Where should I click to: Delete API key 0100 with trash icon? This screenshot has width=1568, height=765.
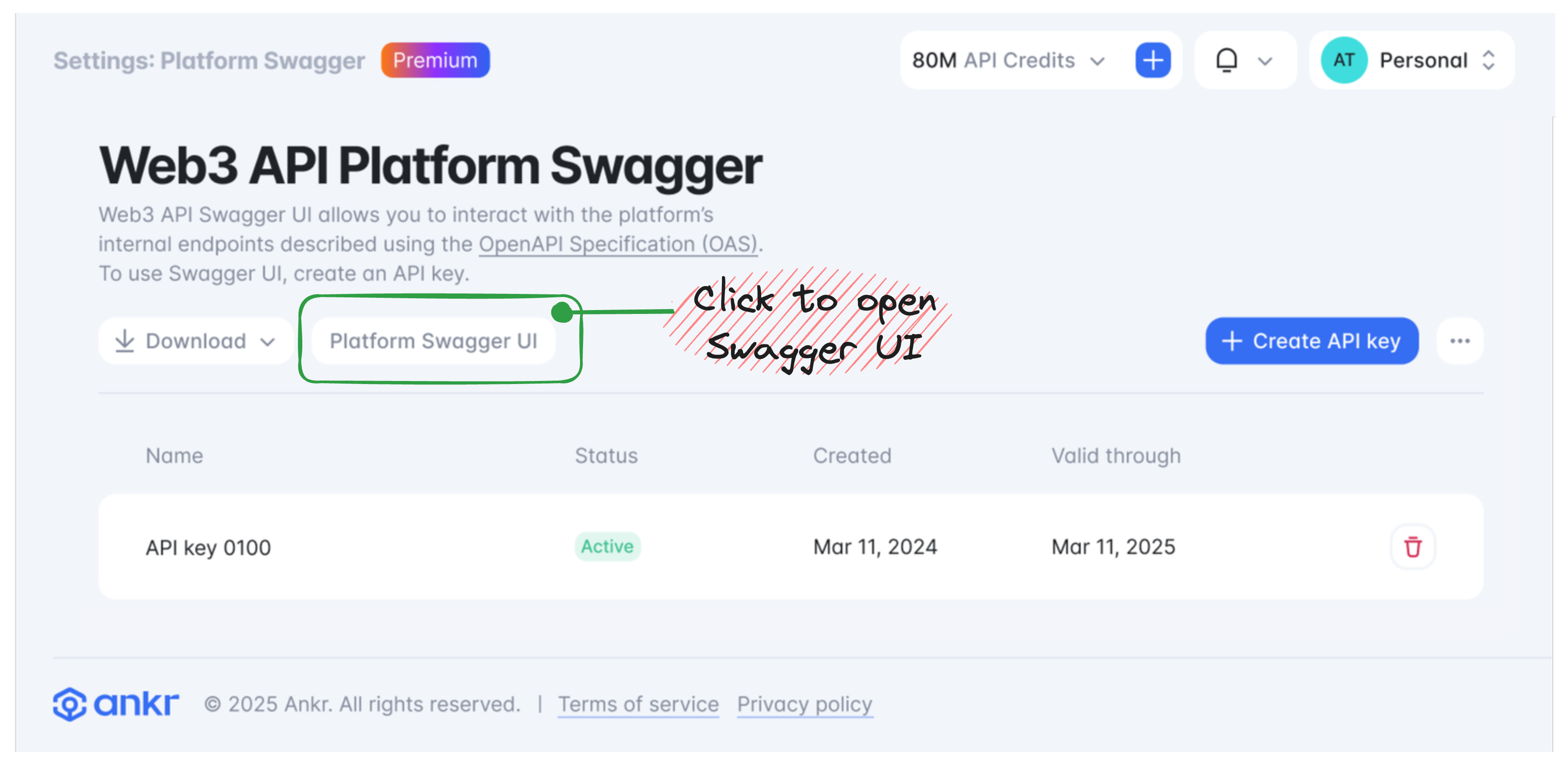coord(1413,546)
